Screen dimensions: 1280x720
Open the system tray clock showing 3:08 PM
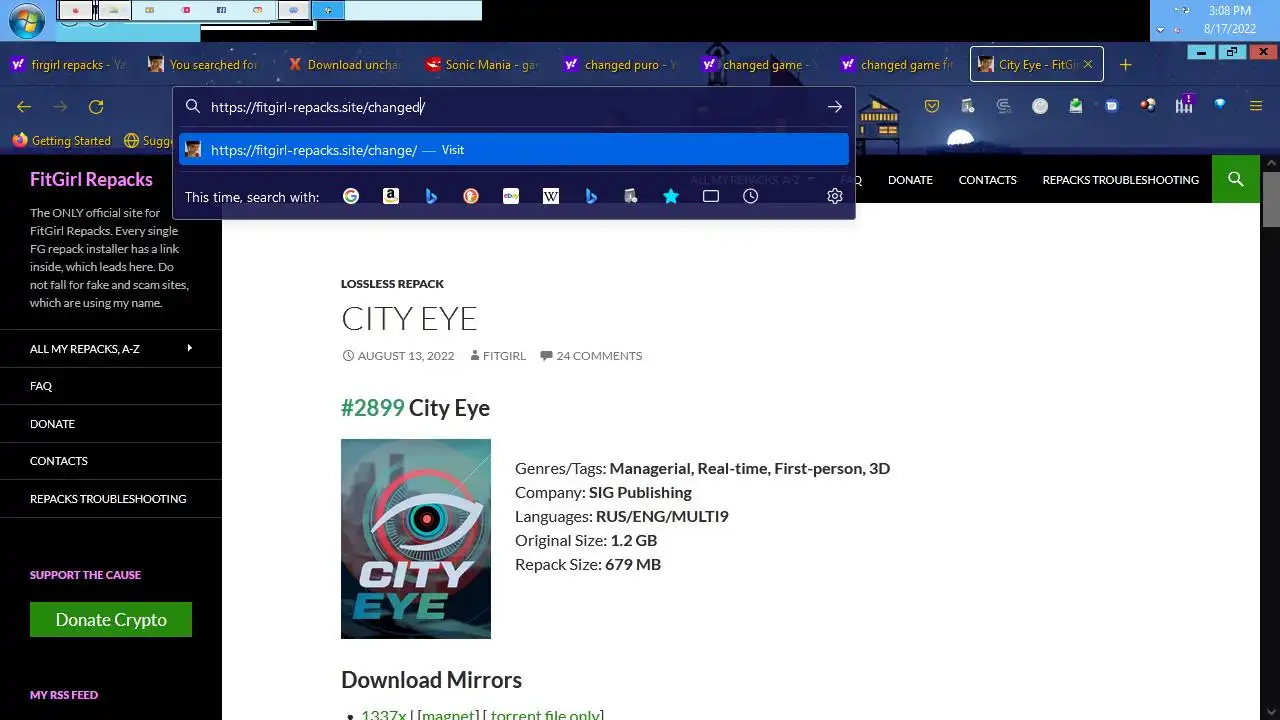(1229, 11)
